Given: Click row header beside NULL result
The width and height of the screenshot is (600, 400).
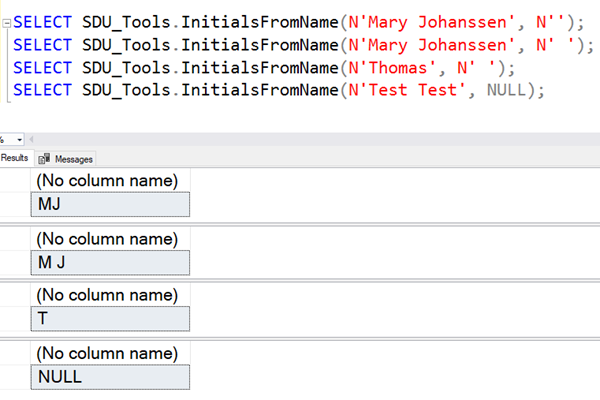Looking at the screenshot, I should [x=15, y=377].
